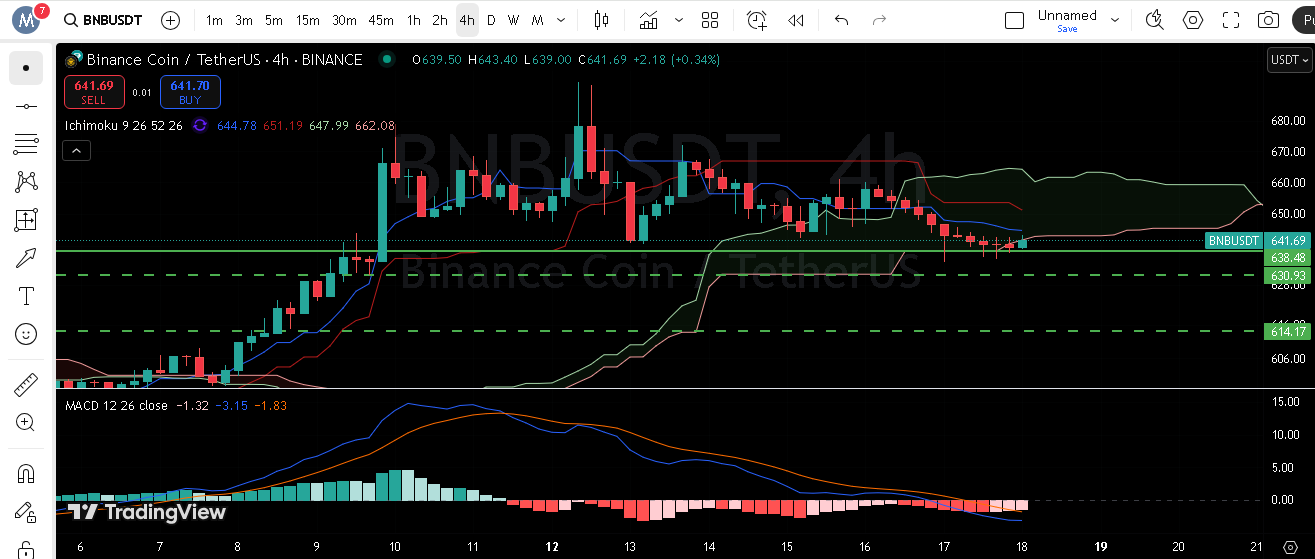Image resolution: width=1315 pixels, height=559 pixels.
Task: Expand the favorite indicators dropdown arrow
Action: tap(680, 20)
